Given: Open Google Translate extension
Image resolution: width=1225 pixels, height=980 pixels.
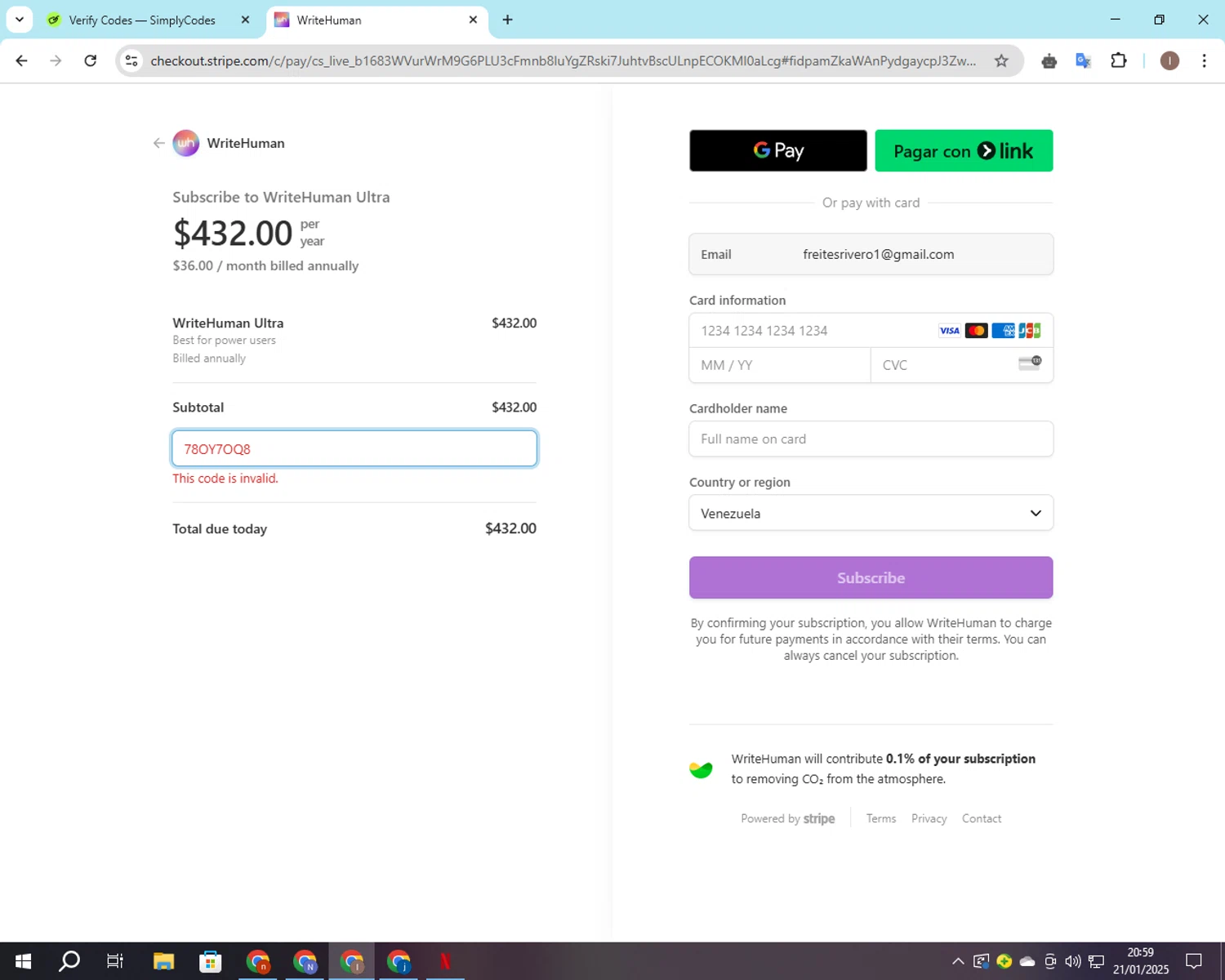Looking at the screenshot, I should (1084, 60).
